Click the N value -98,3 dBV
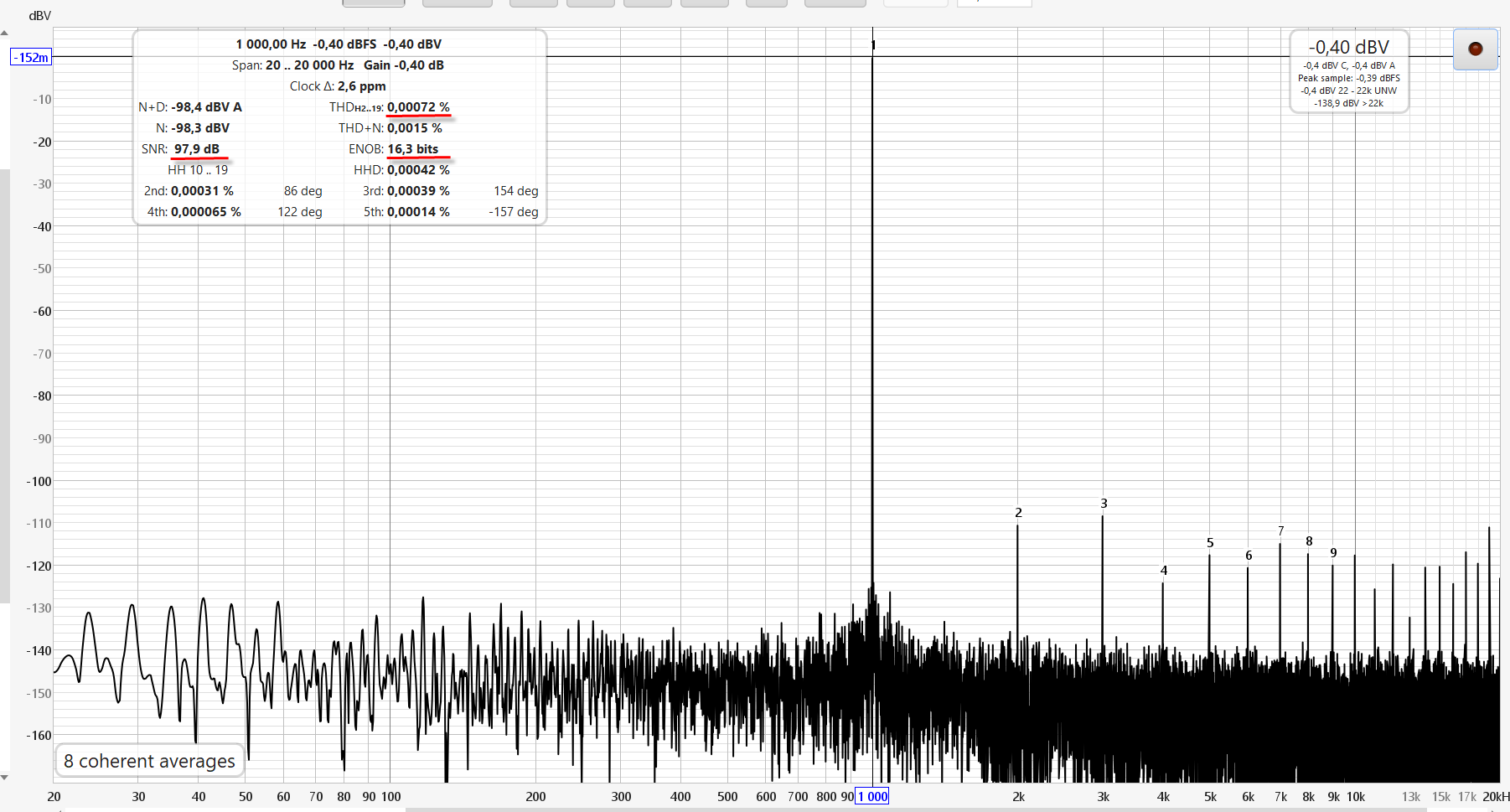 pyautogui.click(x=200, y=128)
